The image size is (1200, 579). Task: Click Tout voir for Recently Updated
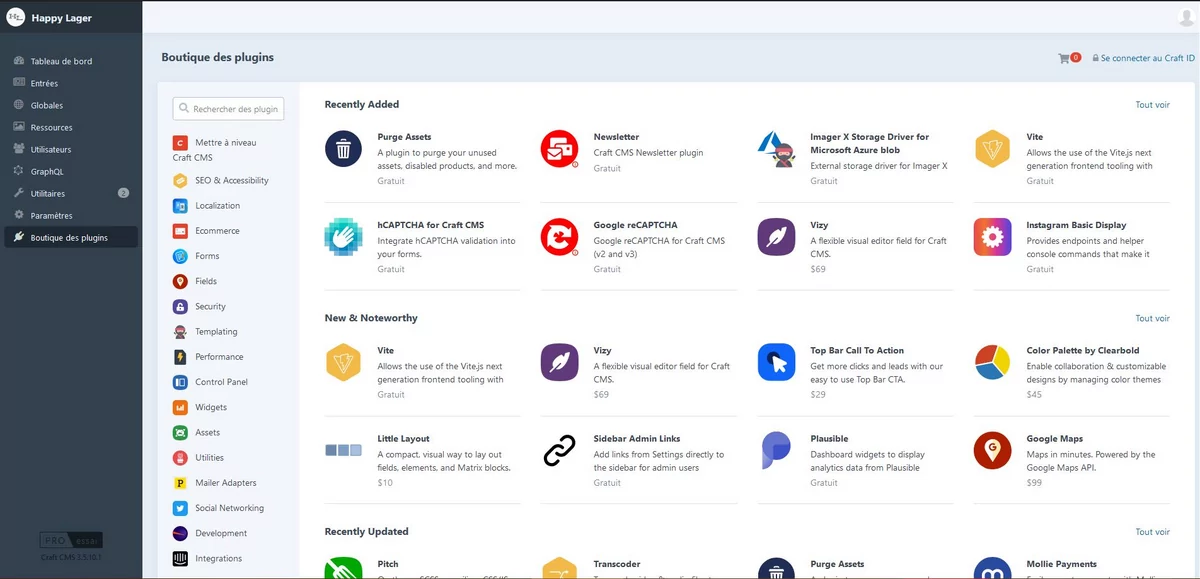tap(1152, 533)
